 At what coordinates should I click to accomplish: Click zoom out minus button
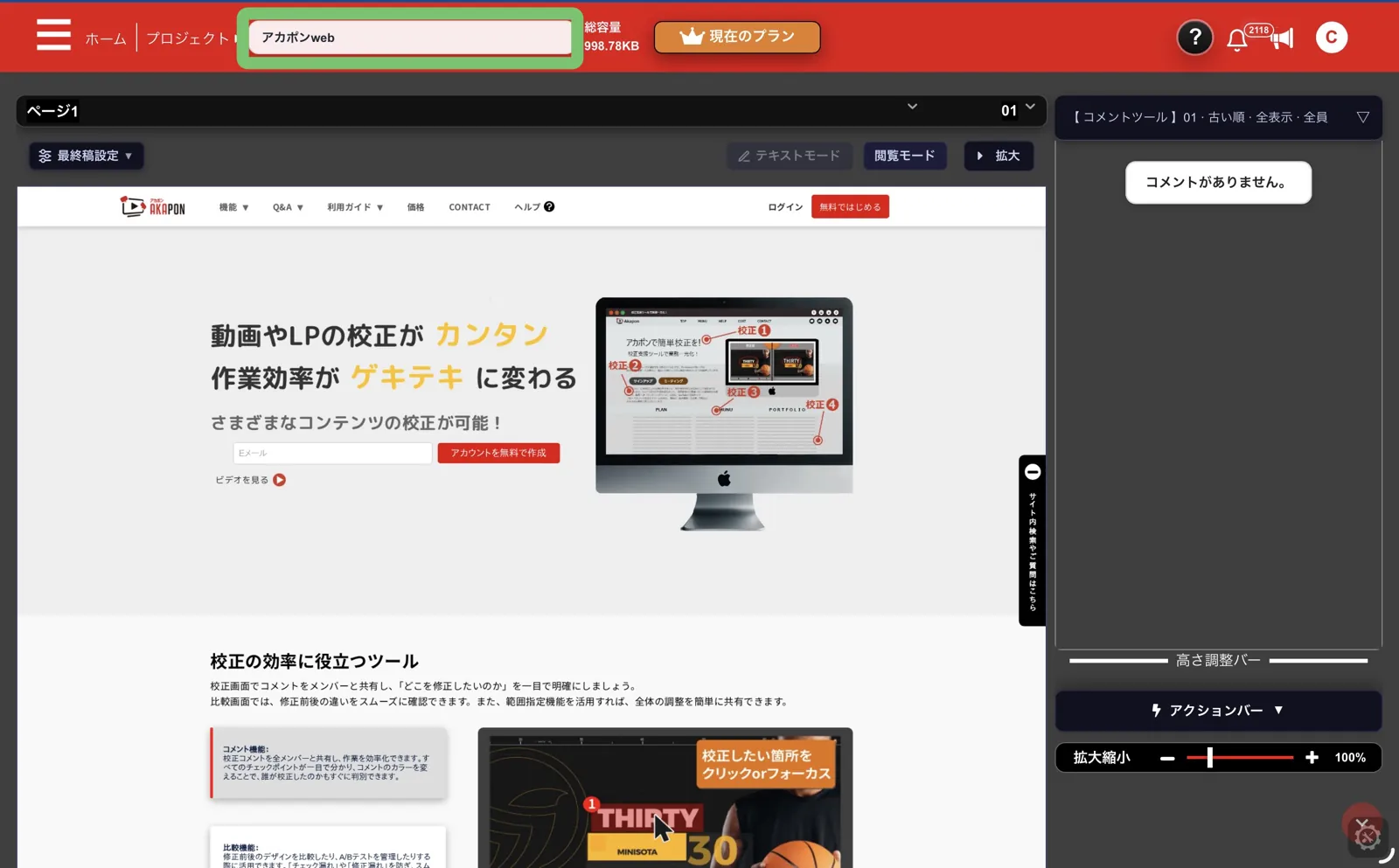tap(1166, 758)
